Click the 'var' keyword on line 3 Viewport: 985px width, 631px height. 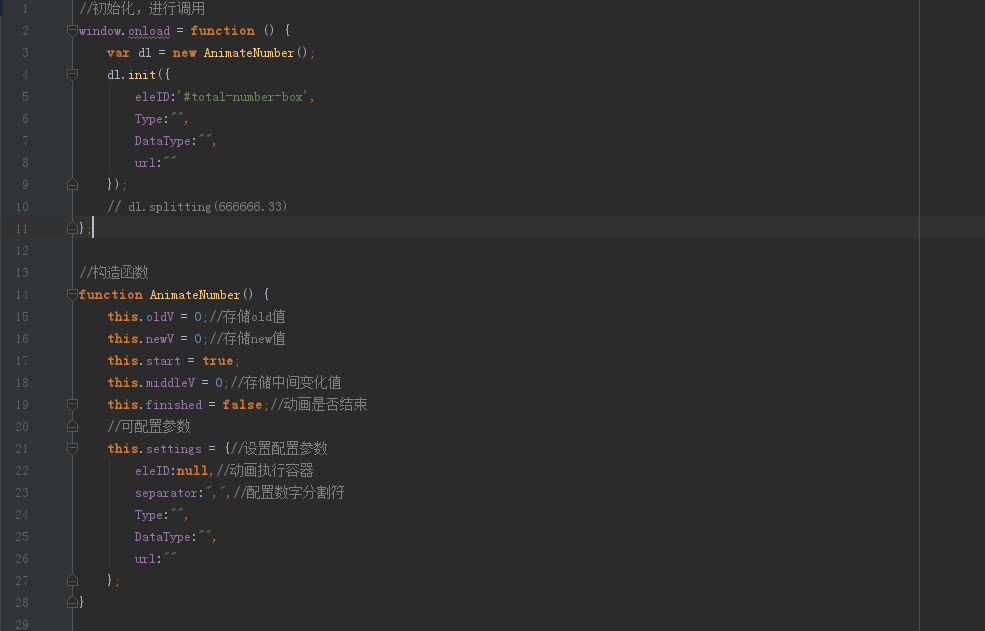(118, 53)
